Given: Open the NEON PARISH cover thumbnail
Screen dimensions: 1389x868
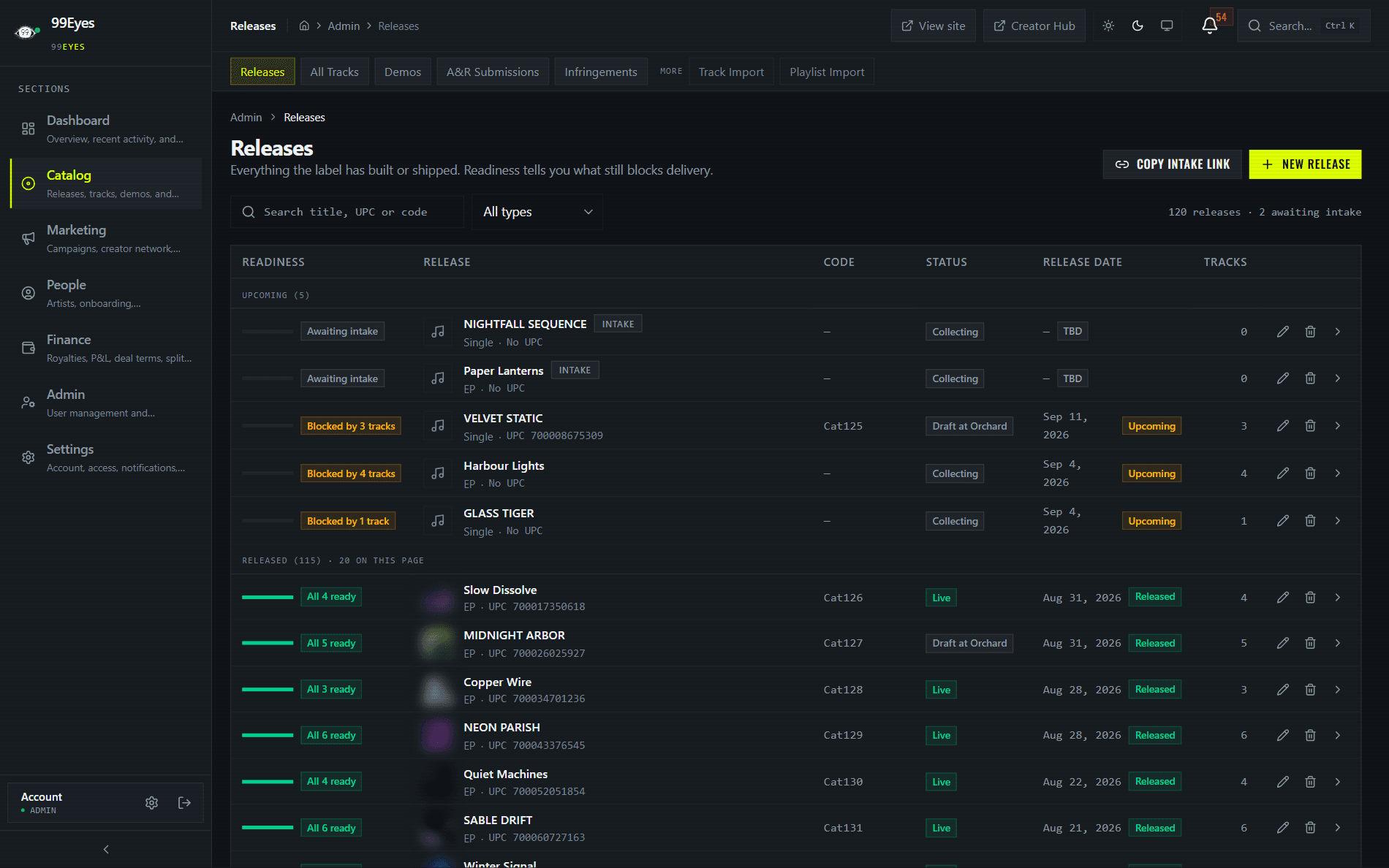Looking at the screenshot, I should [x=438, y=735].
